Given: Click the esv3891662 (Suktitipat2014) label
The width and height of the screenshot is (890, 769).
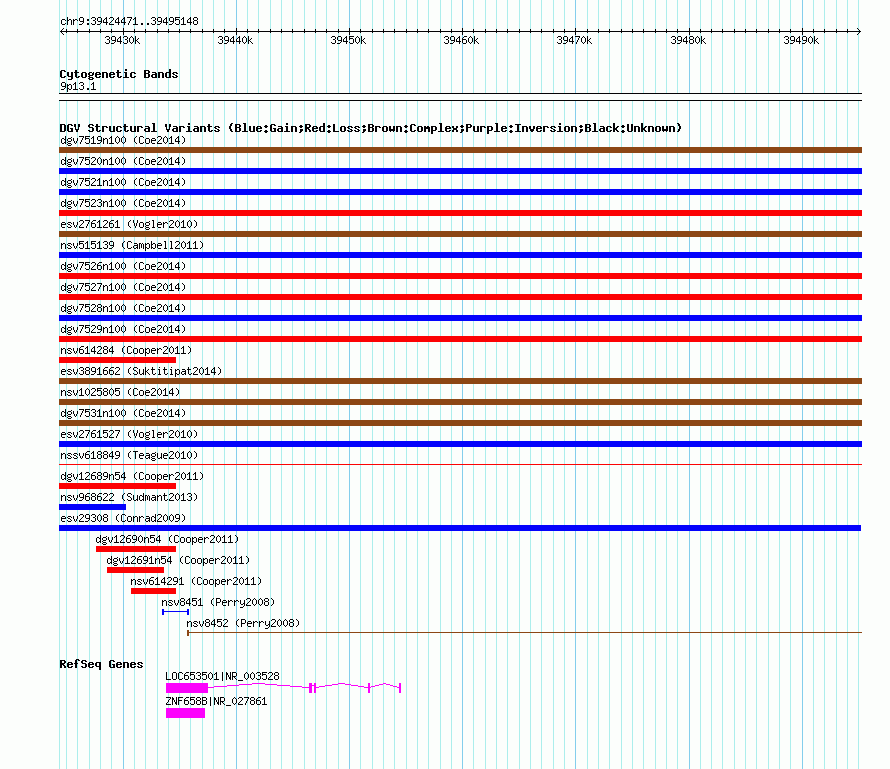Looking at the screenshot, I should coord(141,371).
